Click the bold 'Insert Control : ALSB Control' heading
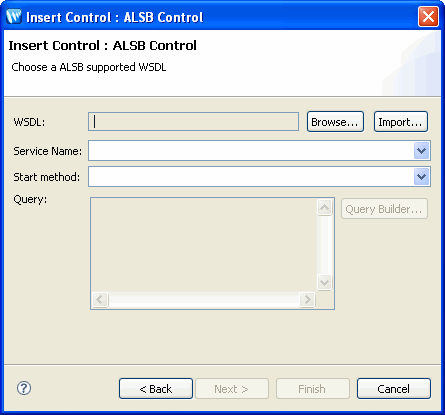The width and height of the screenshot is (445, 415). point(103,46)
